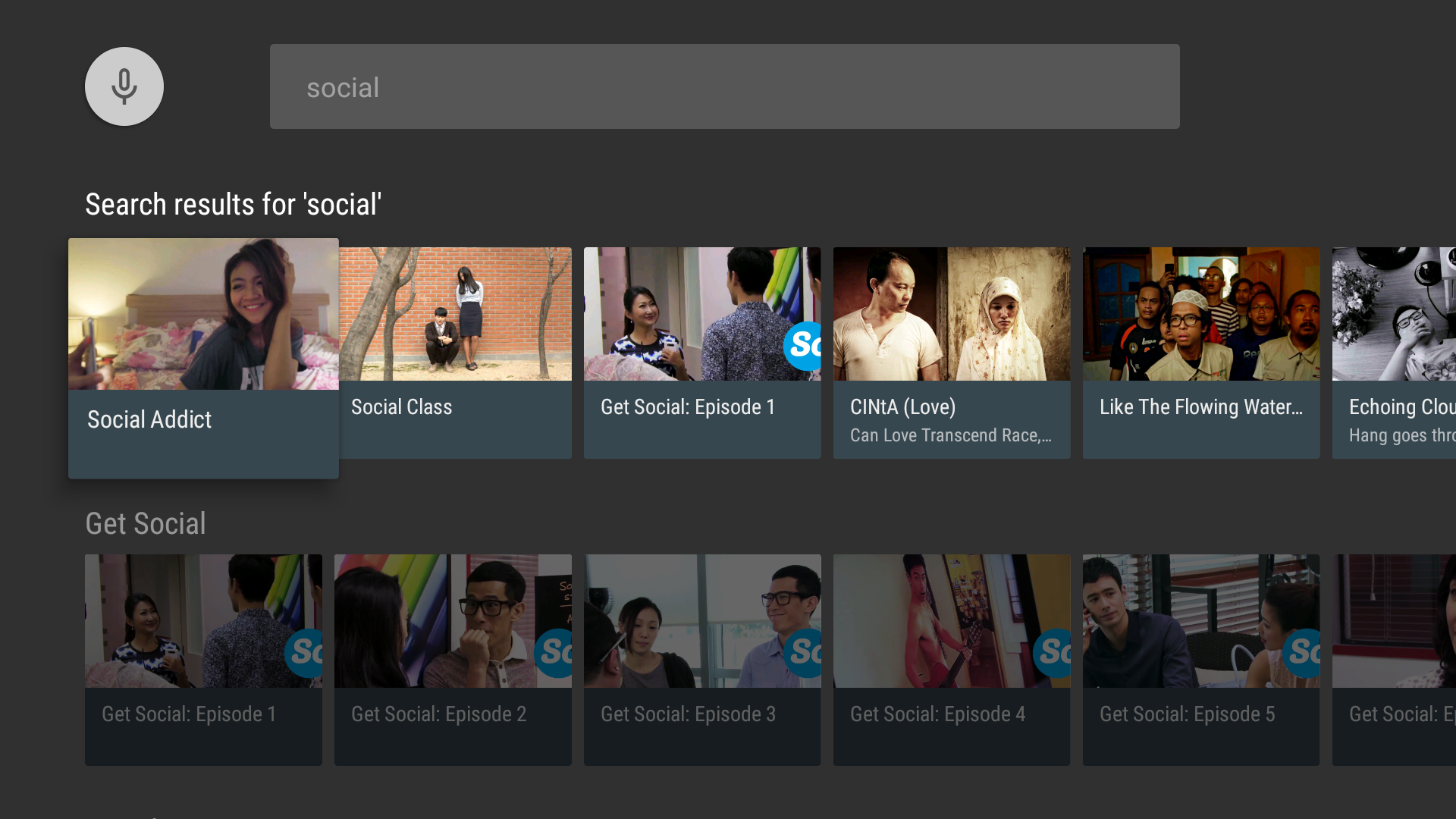Viewport: 1456px width, 819px height.
Task: Open Get Social: Episode 1 in Get Social row
Action: 203,660
